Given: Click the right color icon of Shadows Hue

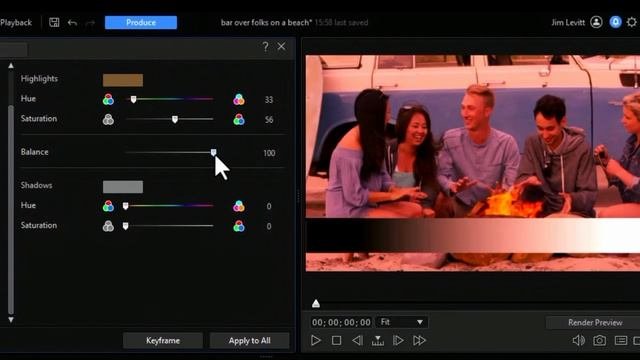Looking at the screenshot, I should coord(239,206).
